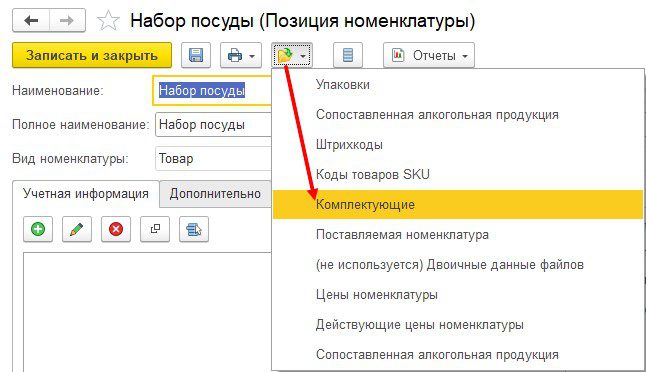646x372 pixels.
Task: Add to favorites with the star icon
Action: click(x=108, y=21)
